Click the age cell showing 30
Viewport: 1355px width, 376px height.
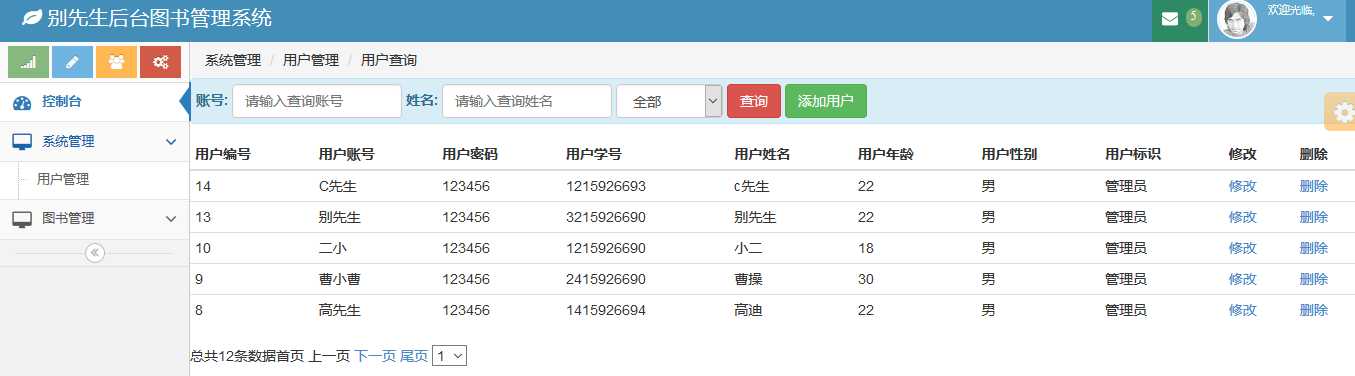866,279
